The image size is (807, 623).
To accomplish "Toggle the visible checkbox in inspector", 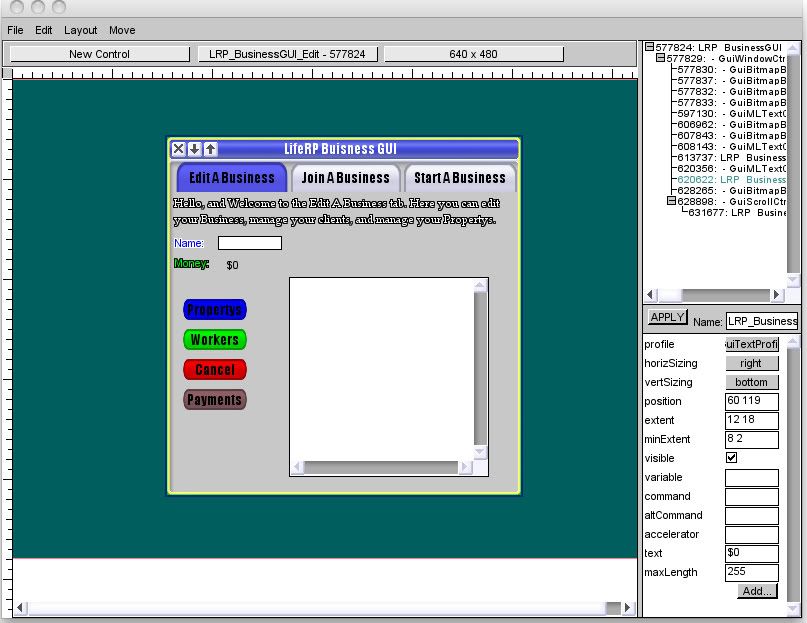I will (732, 458).
